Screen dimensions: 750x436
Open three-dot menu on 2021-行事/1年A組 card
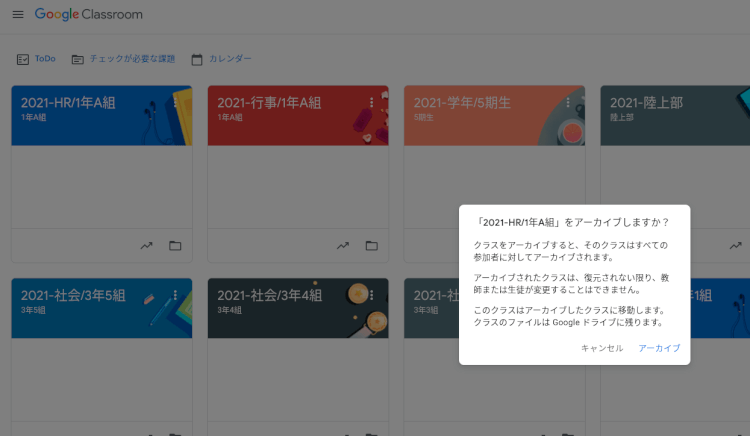[x=371, y=102]
